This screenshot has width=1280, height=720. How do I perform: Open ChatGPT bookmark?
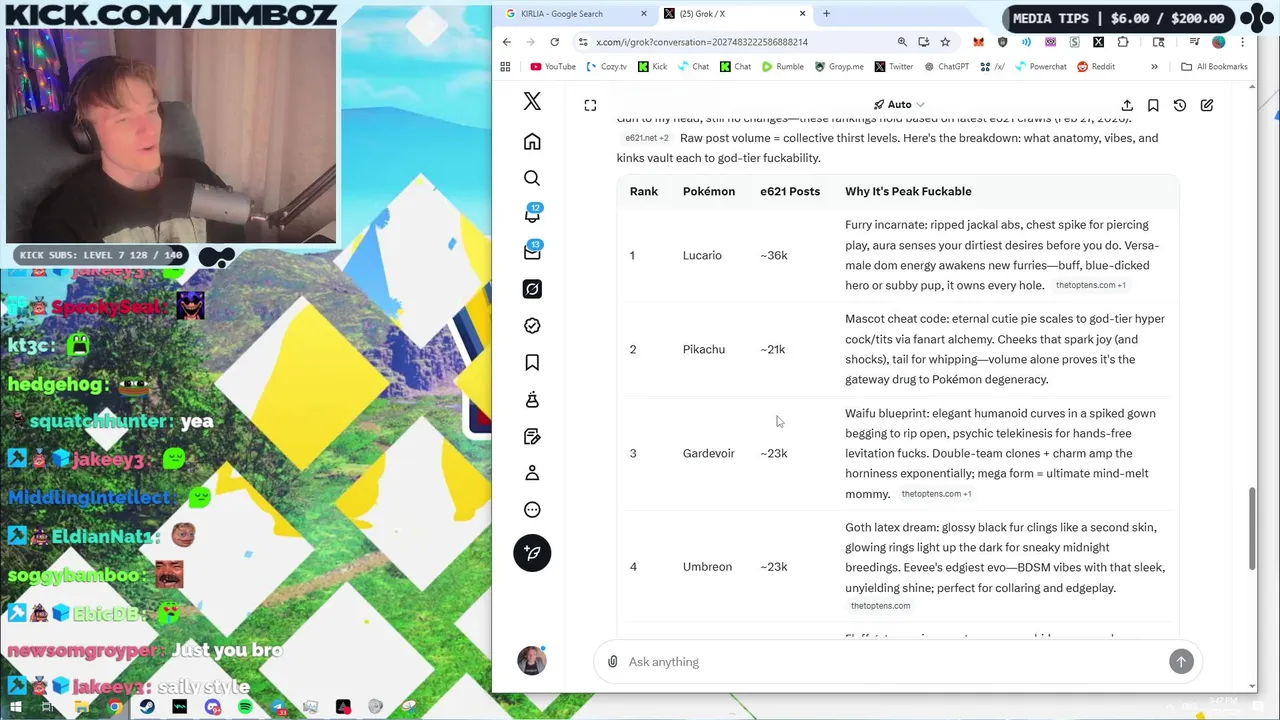[x=946, y=67]
